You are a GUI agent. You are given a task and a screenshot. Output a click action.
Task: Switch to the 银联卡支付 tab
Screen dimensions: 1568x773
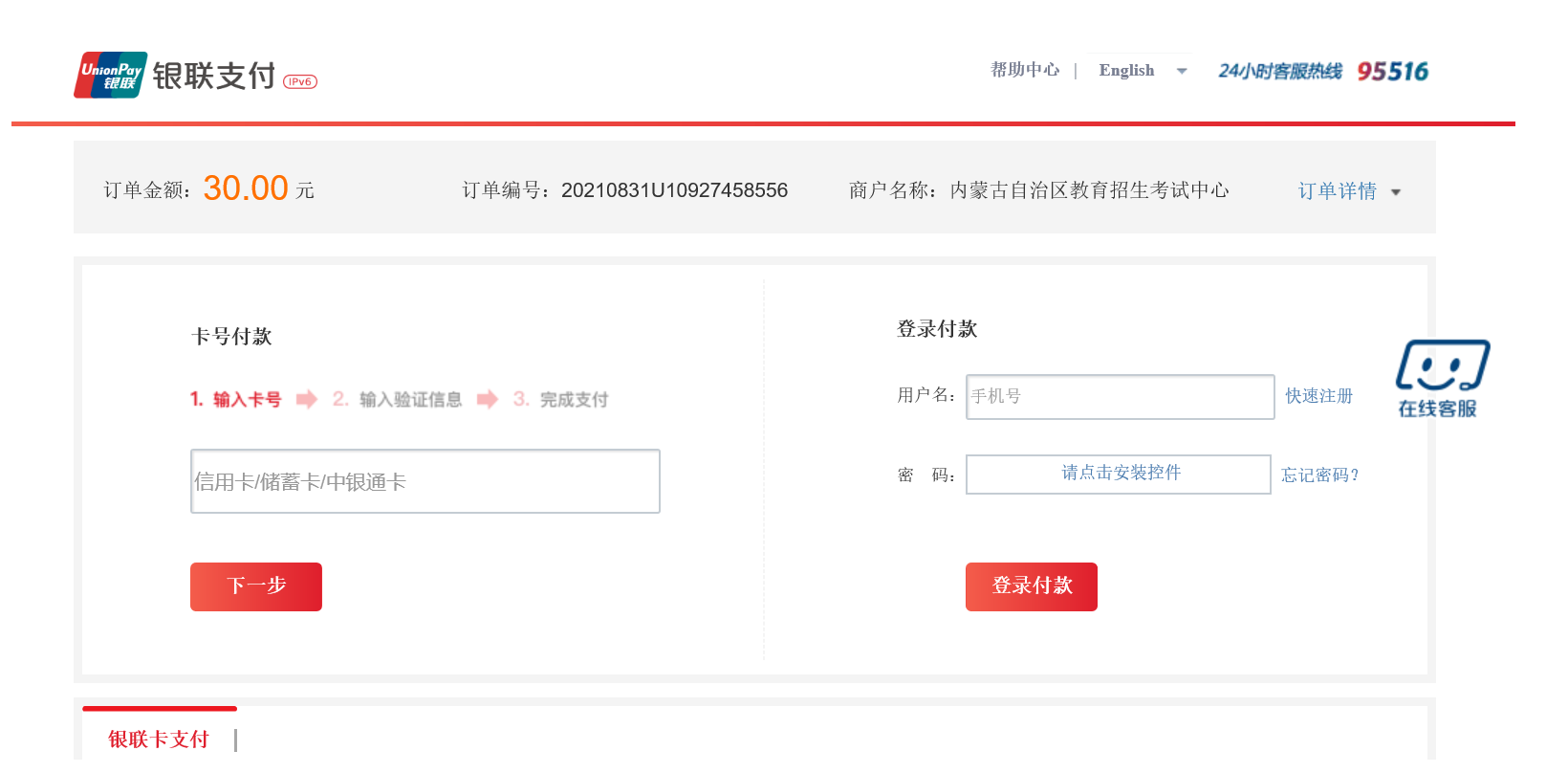point(159,739)
